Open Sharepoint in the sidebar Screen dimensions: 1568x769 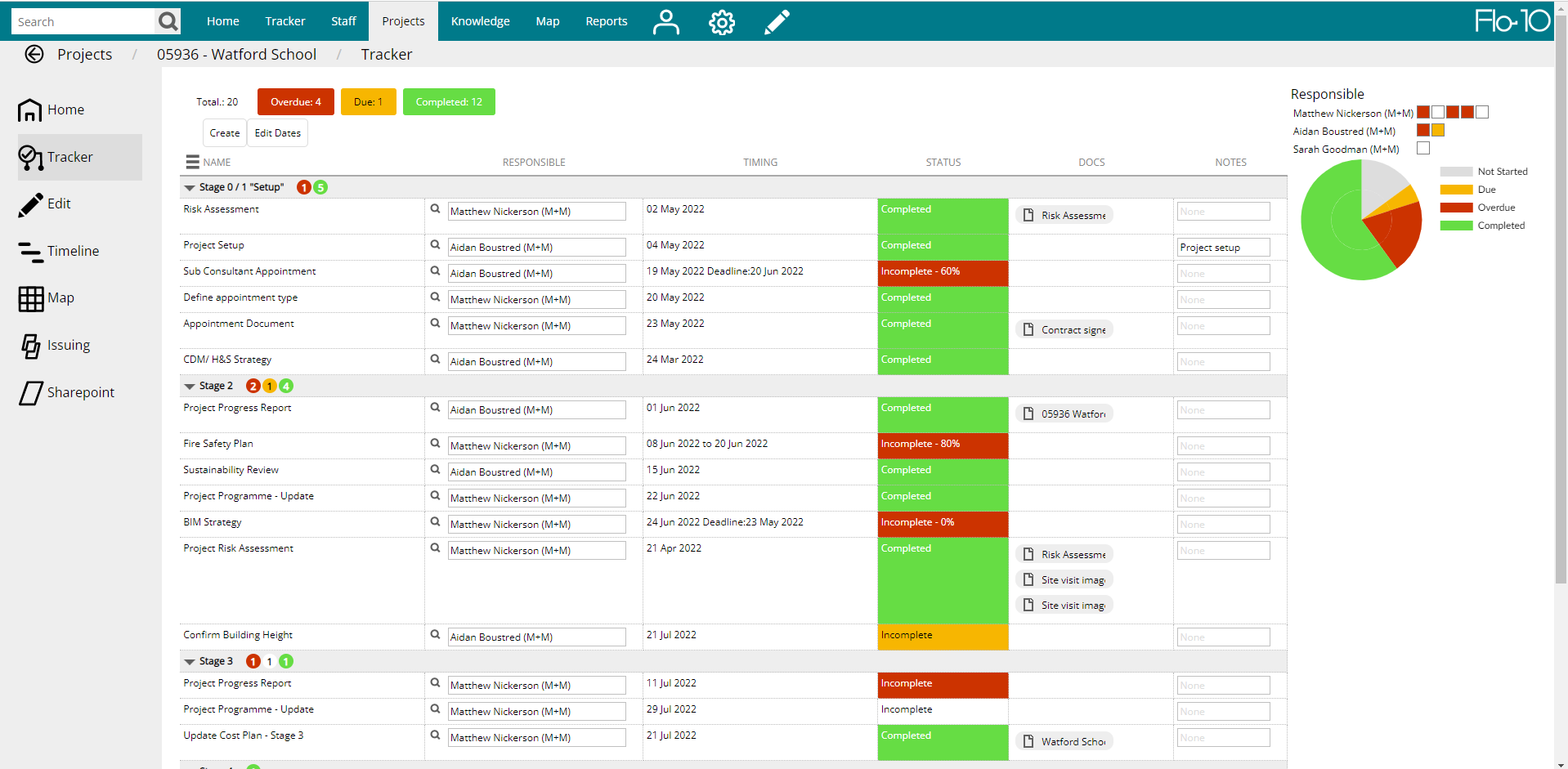[67, 392]
